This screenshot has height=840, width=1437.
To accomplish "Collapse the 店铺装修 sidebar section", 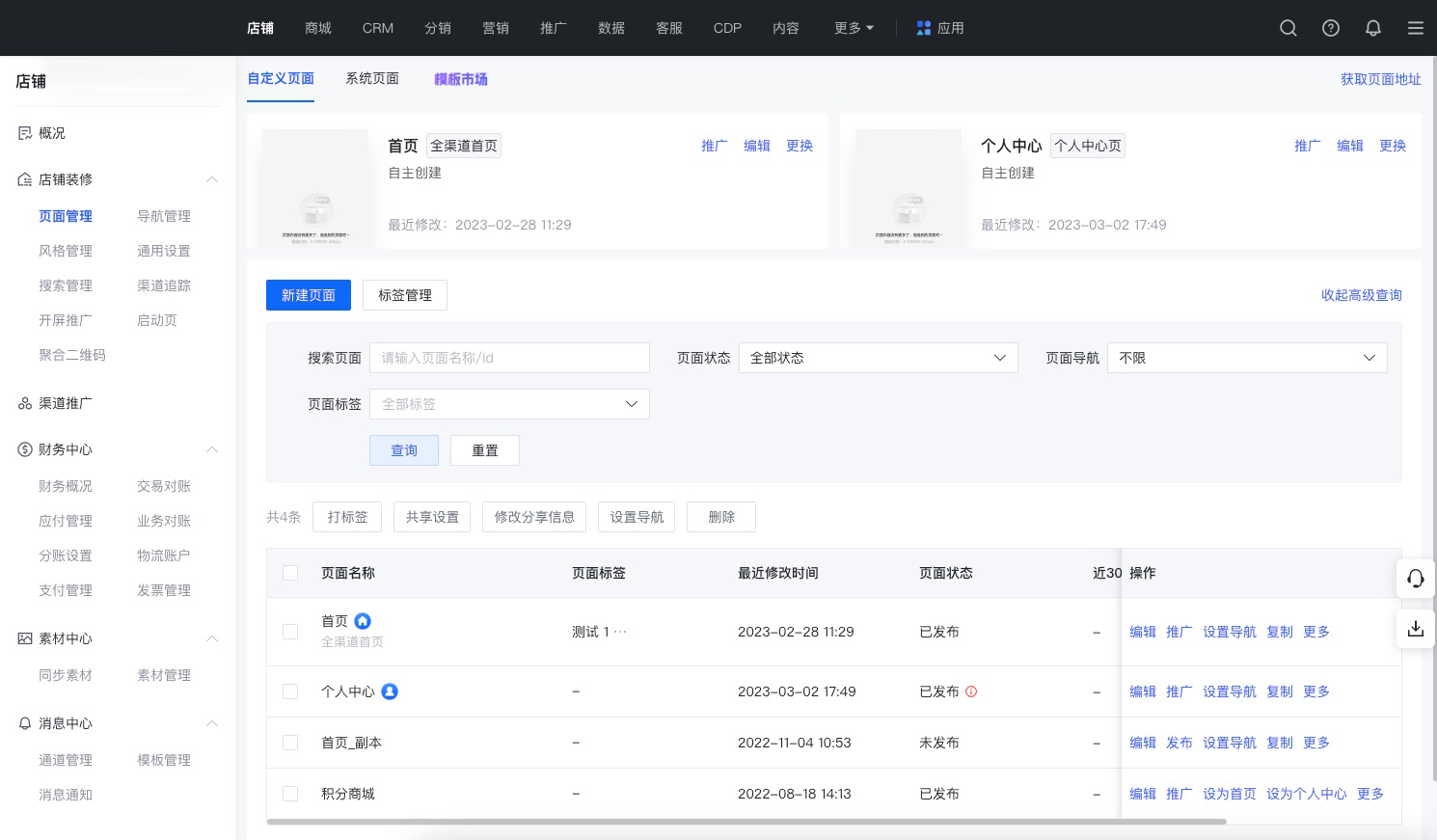I will point(212,179).
